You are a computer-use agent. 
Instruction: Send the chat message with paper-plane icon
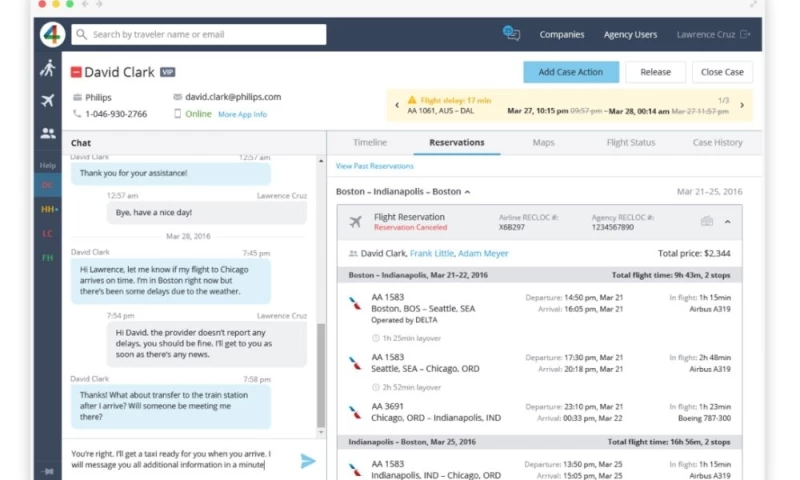click(308, 460)
